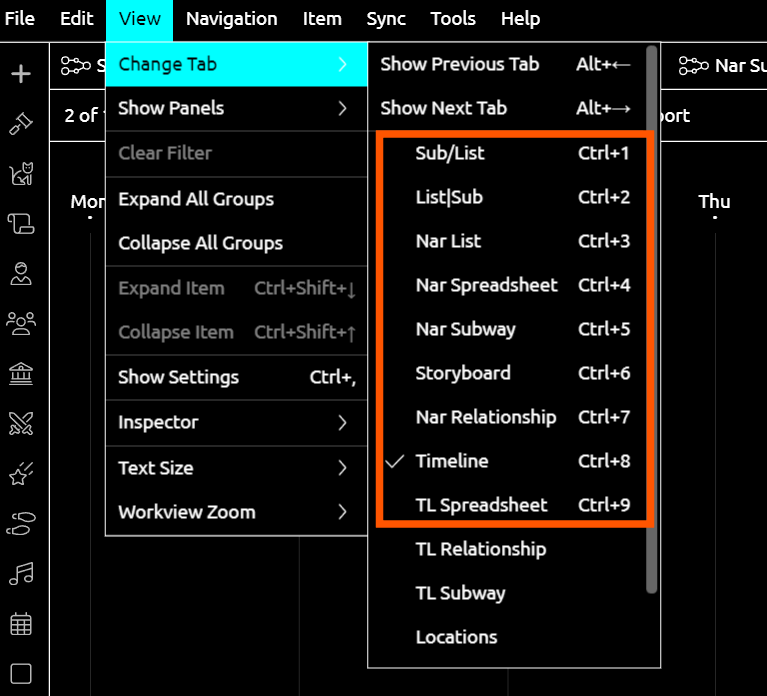
Task: Open the Navigation menu
Action: [231, 19]
